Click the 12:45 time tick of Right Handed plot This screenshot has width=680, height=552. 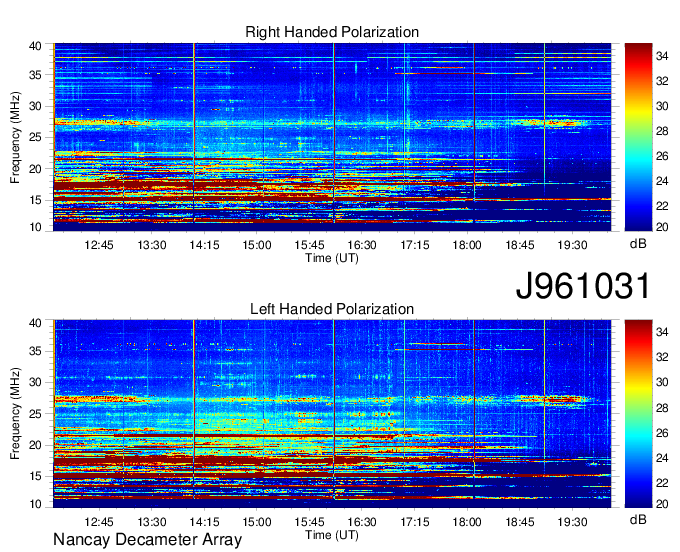pyautogui.click(x=99, y=245)
